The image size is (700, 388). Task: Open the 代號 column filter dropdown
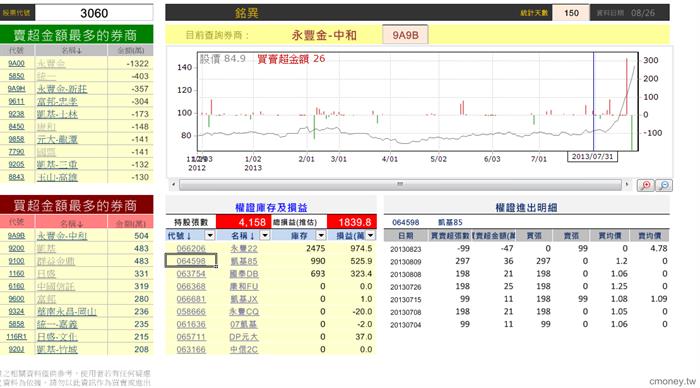[x=209, y=235]
